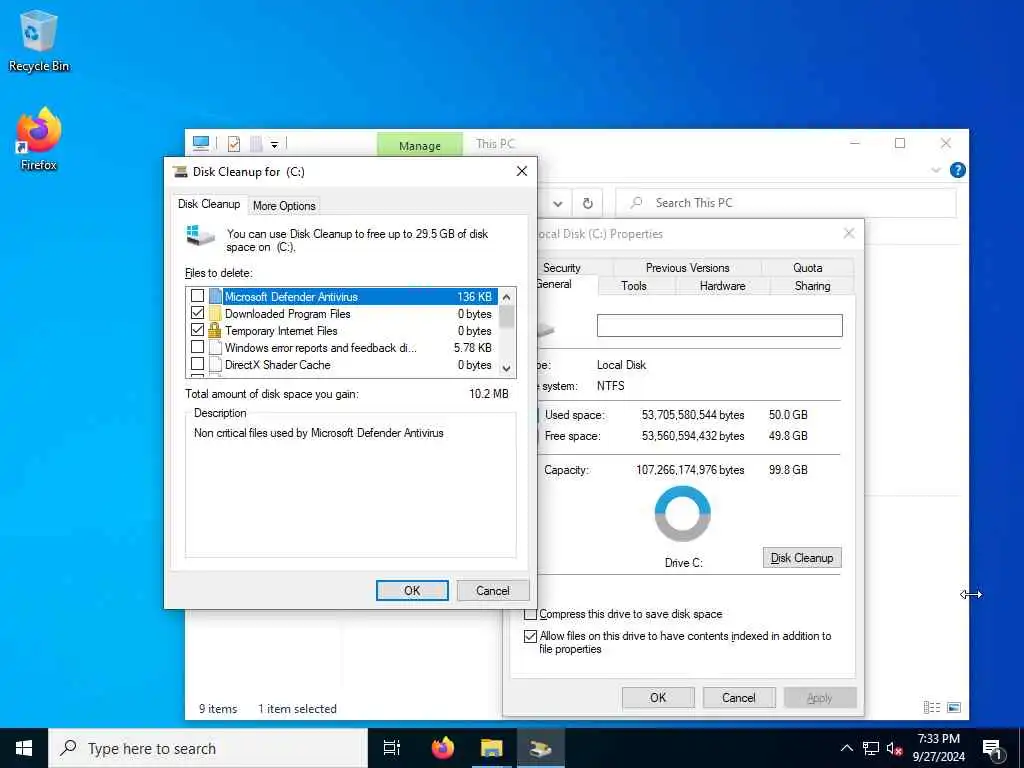Viewport: 1024px width, 768px height.
Task: Select the Microsoft Defender Antivirus row text
Action: coord(291,296)
